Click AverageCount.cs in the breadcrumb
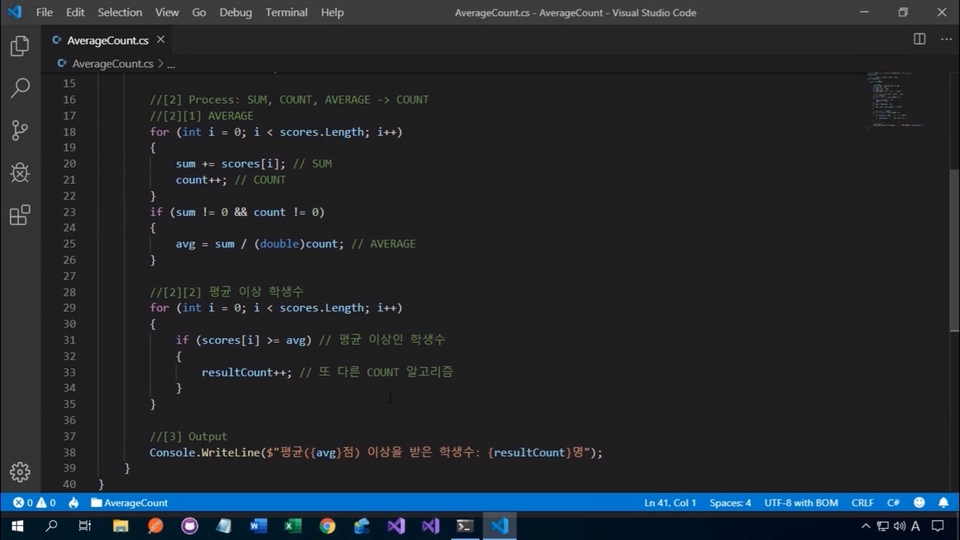Viewport: 960px width, 540px height. pos(112,64)
